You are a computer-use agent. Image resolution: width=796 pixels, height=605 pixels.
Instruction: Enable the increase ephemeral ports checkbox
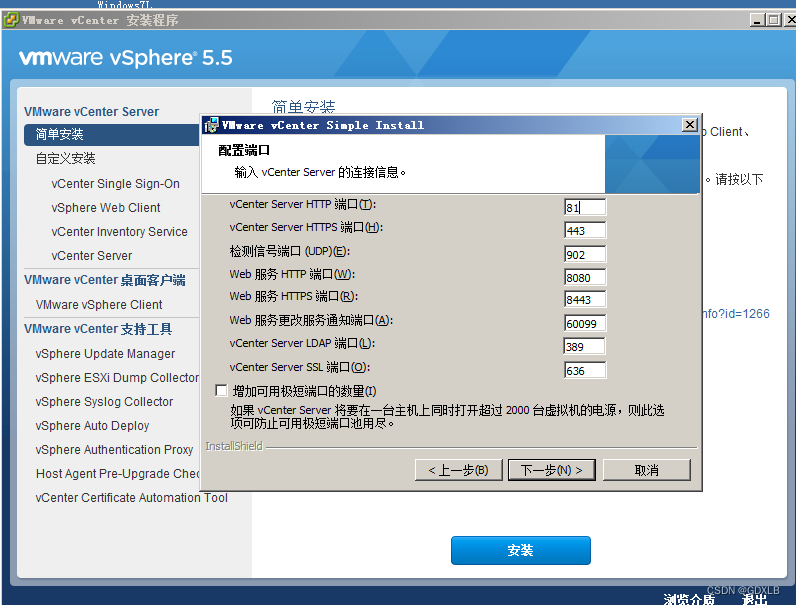221,390
